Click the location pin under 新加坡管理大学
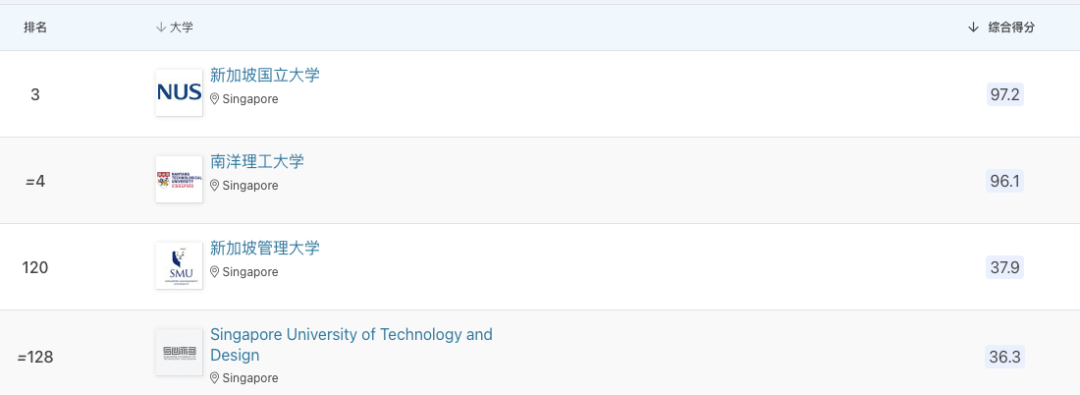 (214, 272)
